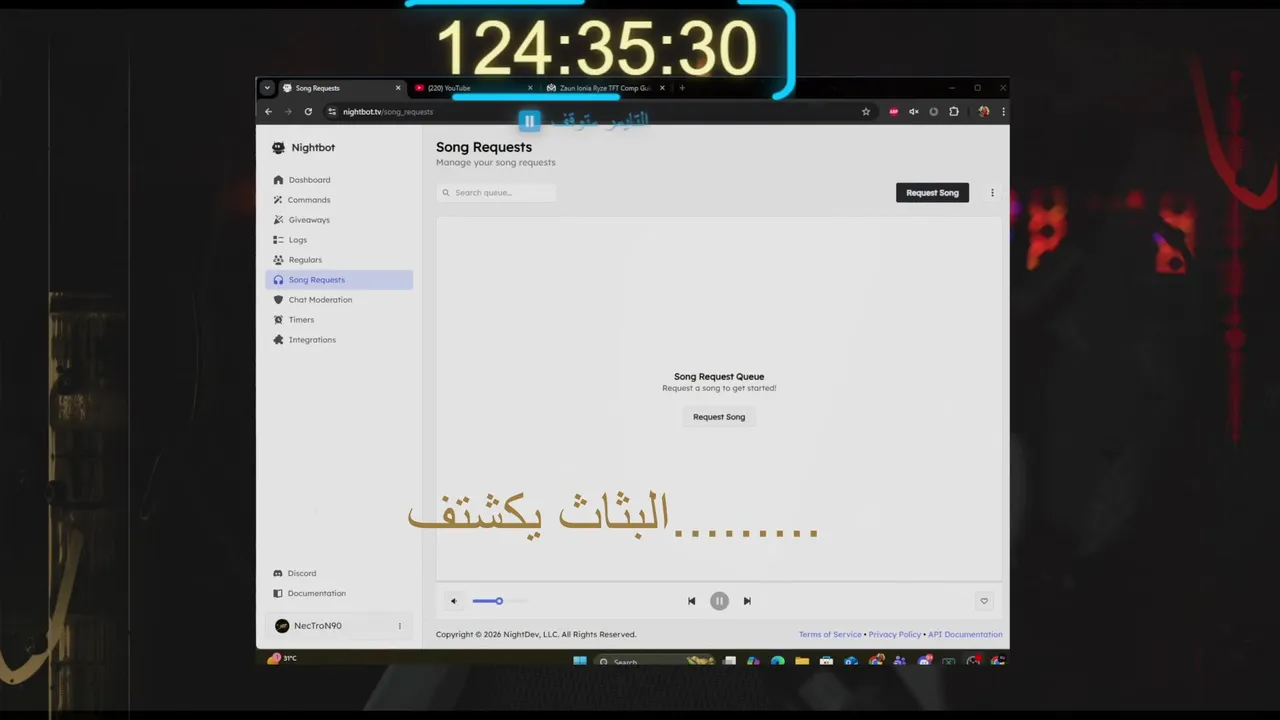Click the 'Song Request Queue' empty-state text
This screenshot has width=1280, height=720.
point(719,377)
